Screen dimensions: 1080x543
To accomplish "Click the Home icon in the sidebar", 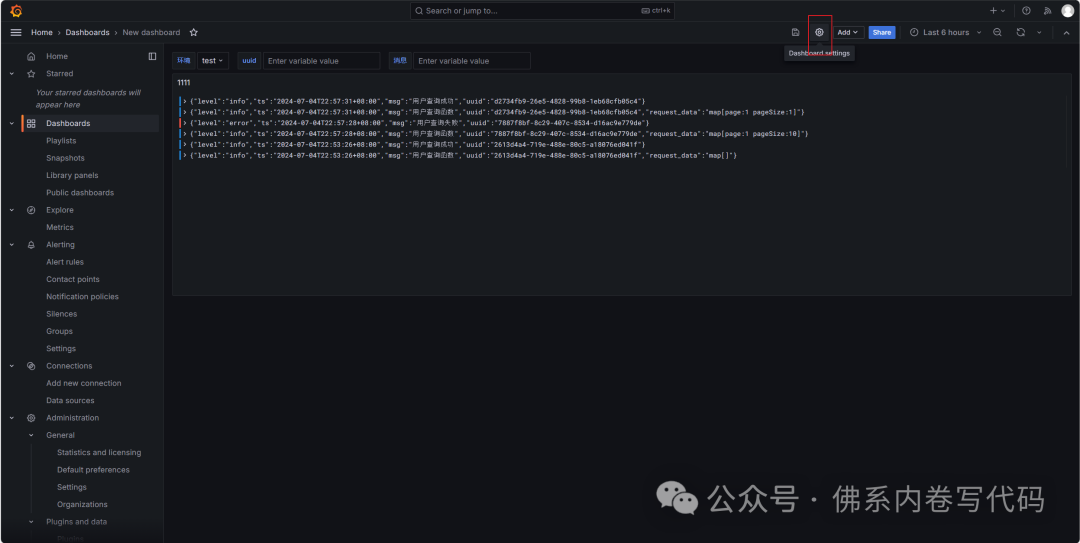I will coord(31,57).
